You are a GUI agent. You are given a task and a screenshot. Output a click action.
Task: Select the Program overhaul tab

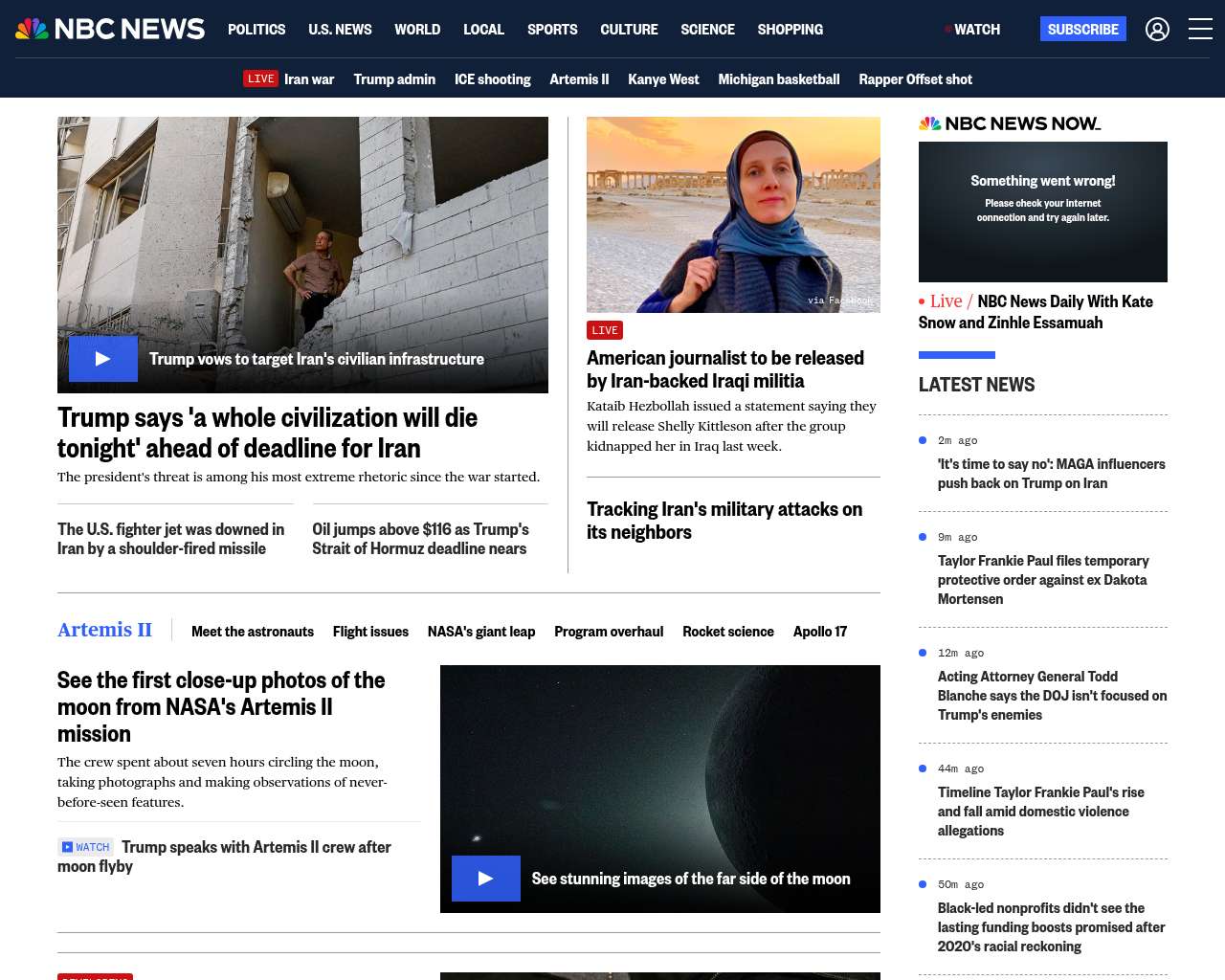pos(609,632)
